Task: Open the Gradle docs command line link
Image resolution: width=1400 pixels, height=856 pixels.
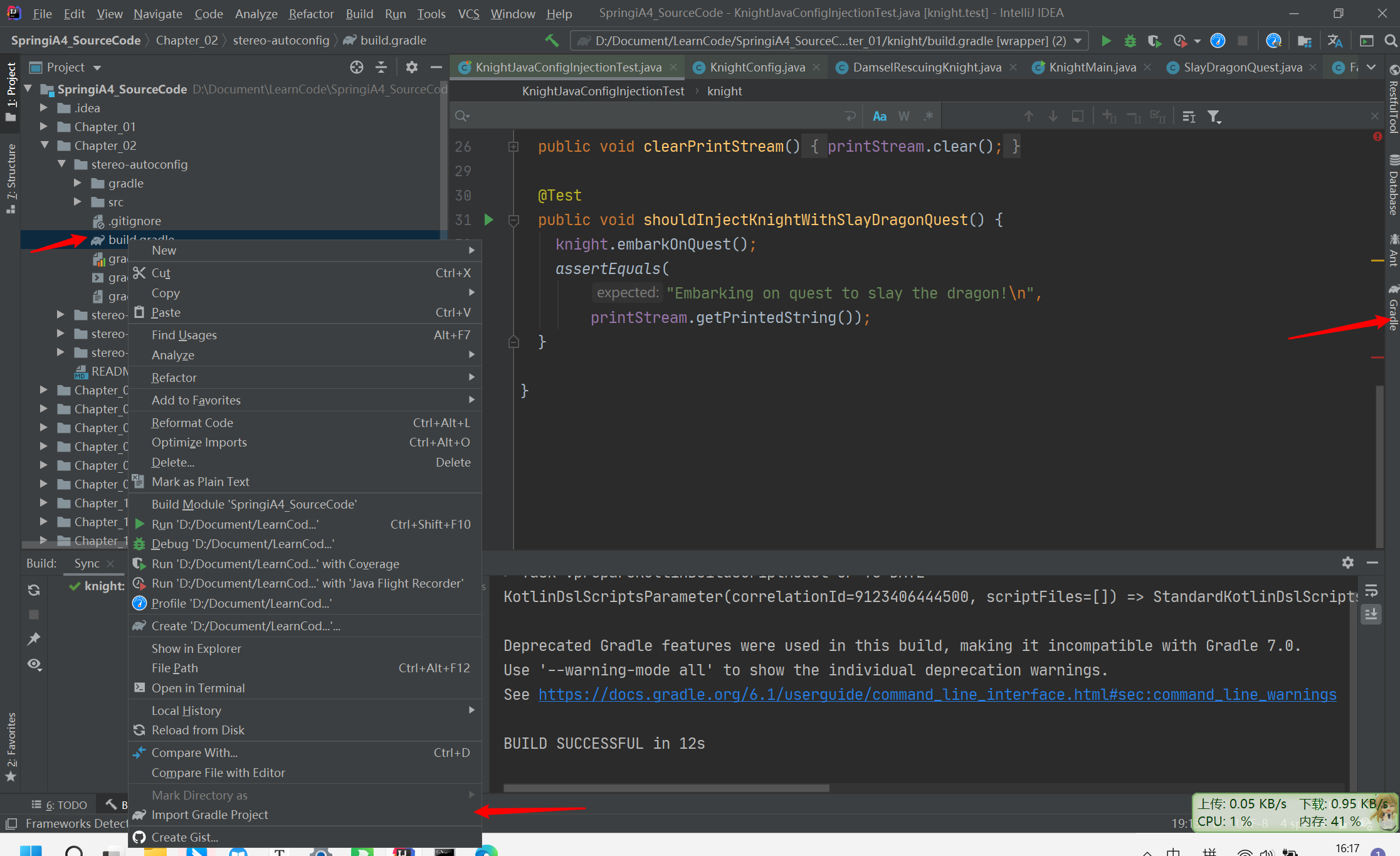Action: (x=937, y=695)
